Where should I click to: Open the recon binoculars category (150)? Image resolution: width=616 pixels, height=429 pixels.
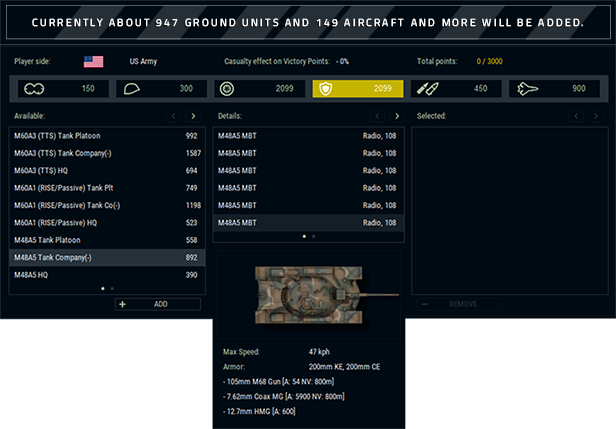tap(60, 89)
